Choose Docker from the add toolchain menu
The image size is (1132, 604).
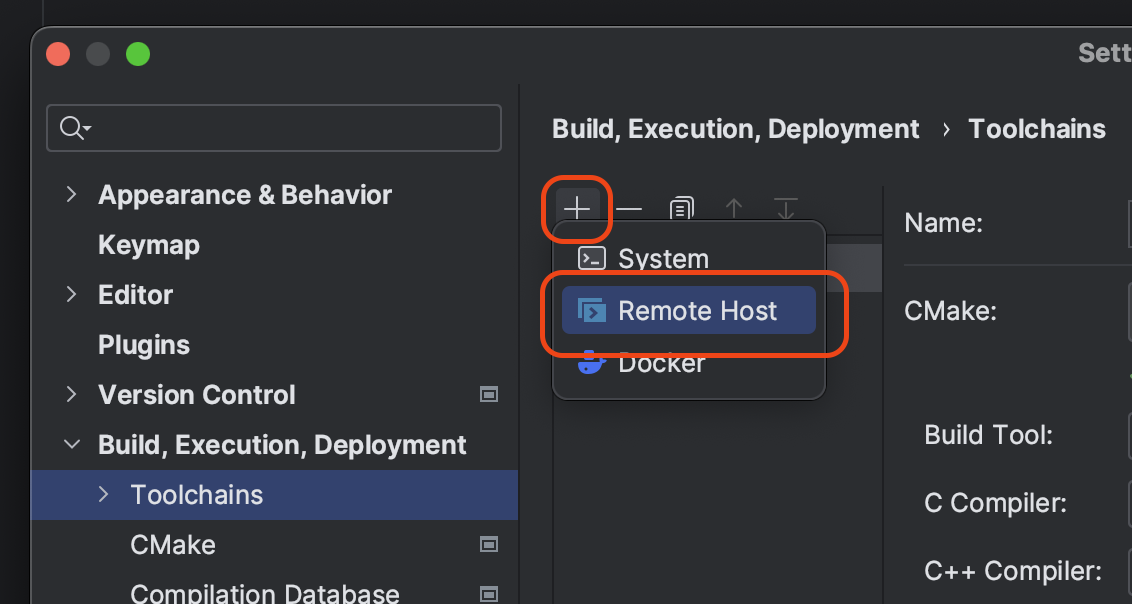click(689, 362)
